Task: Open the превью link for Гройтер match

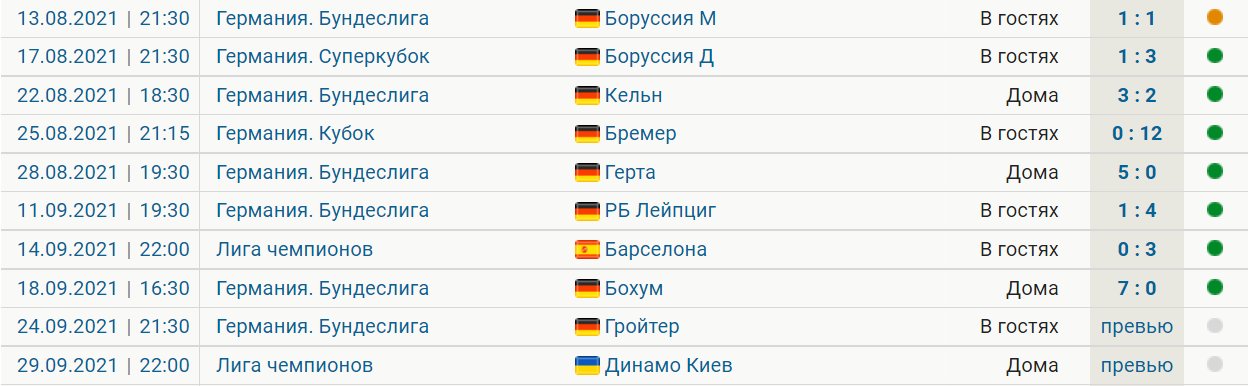Action: tap(1137, 327)
